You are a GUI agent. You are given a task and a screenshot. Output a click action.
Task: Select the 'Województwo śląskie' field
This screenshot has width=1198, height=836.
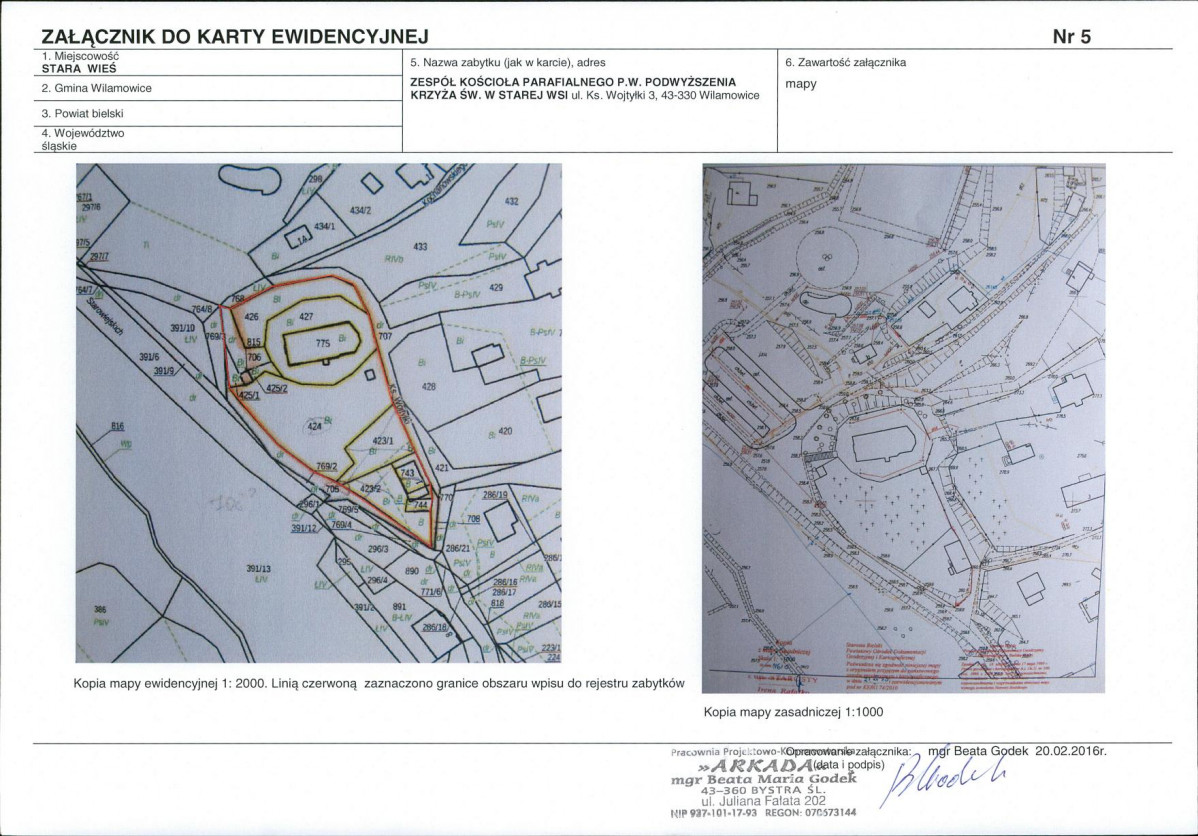tap(217, 139)
